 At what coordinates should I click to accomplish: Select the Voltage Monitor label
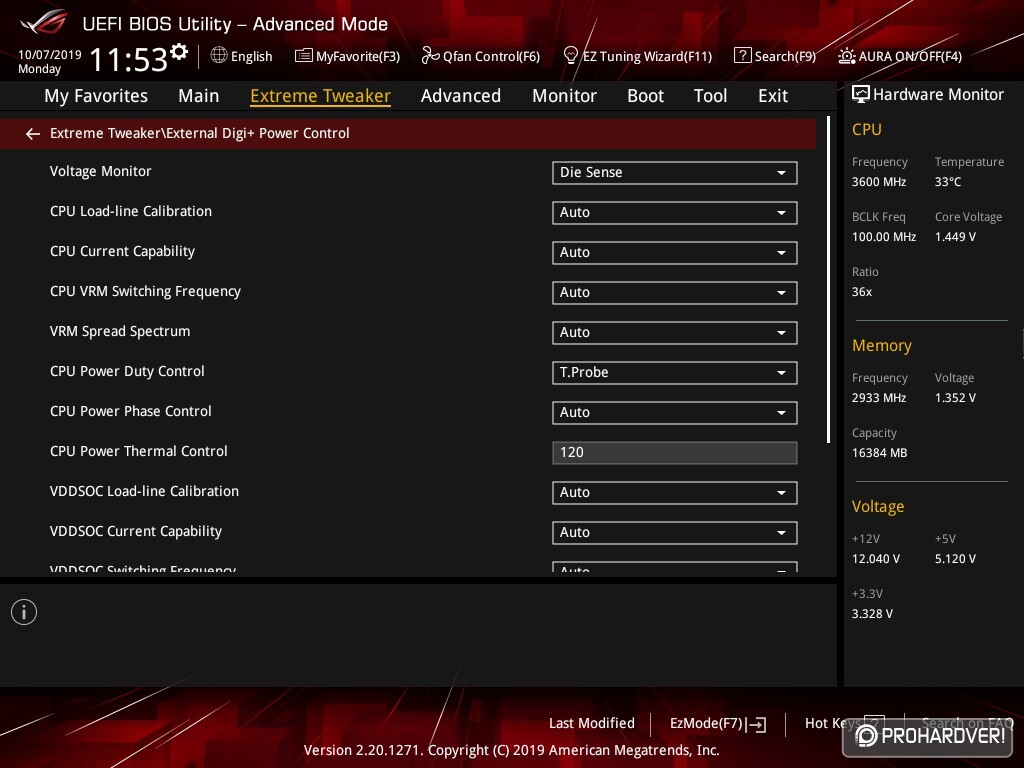(101, 171)
